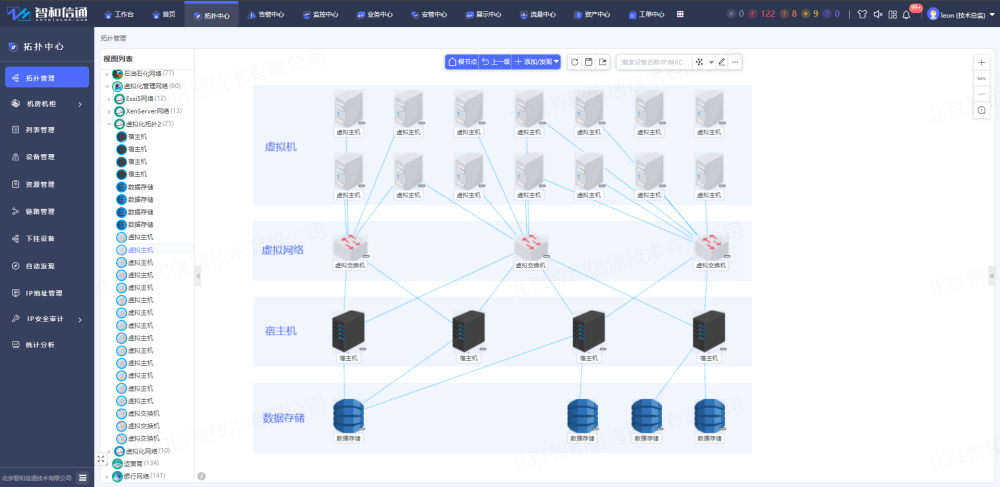Open the 业务中心 module

pos(374,14)
